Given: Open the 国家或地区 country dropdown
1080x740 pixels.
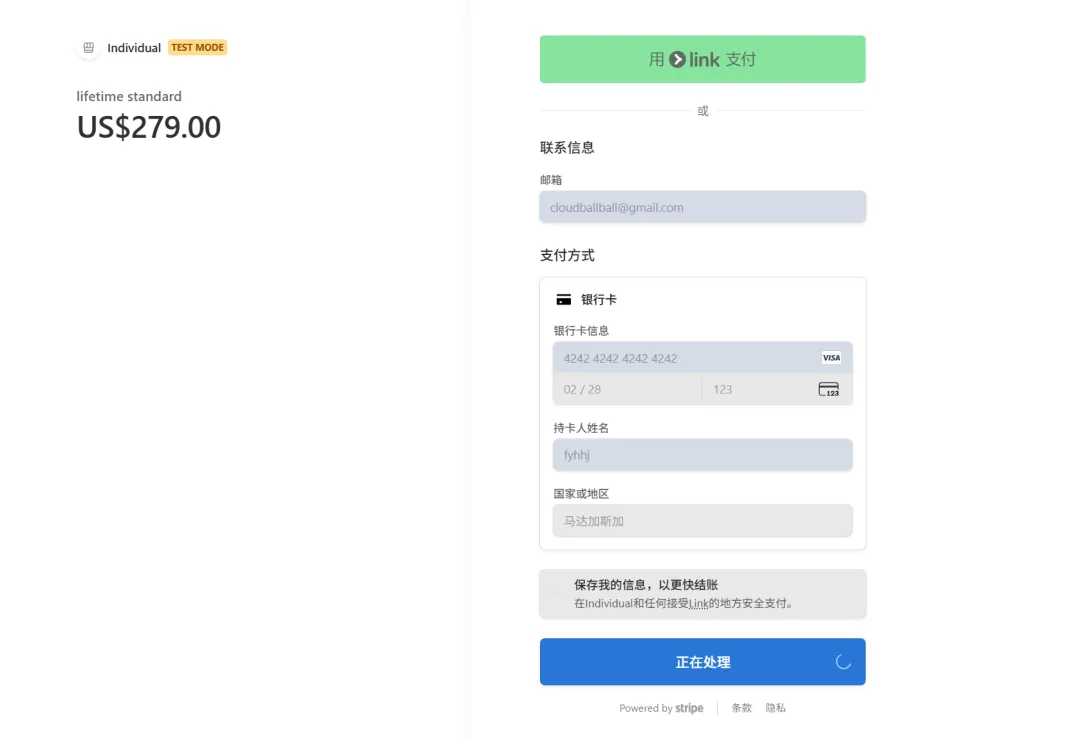Looking at the screenshot, I should coord(702,521).
